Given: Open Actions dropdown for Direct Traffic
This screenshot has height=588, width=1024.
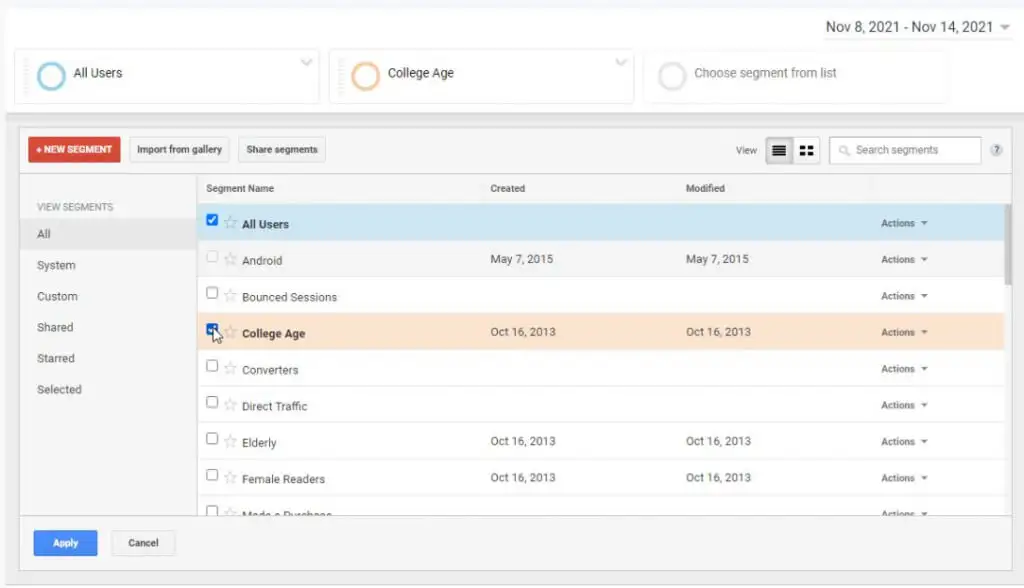Looking at the screenshot, I should click(904, 405).
